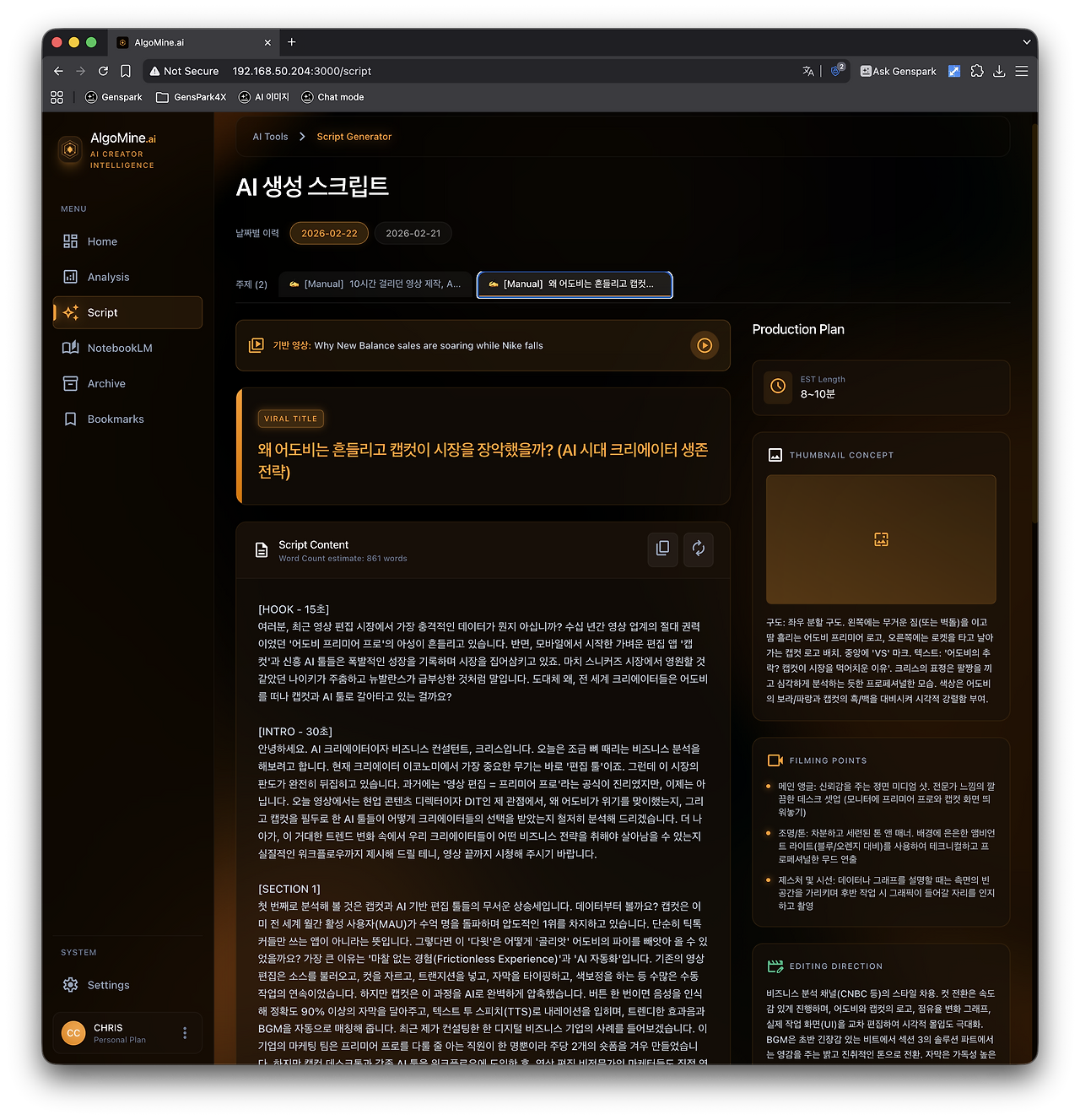Select date filter 2026-02-21
Viewport: 1080px width, 1120px height.
(413, 233)
